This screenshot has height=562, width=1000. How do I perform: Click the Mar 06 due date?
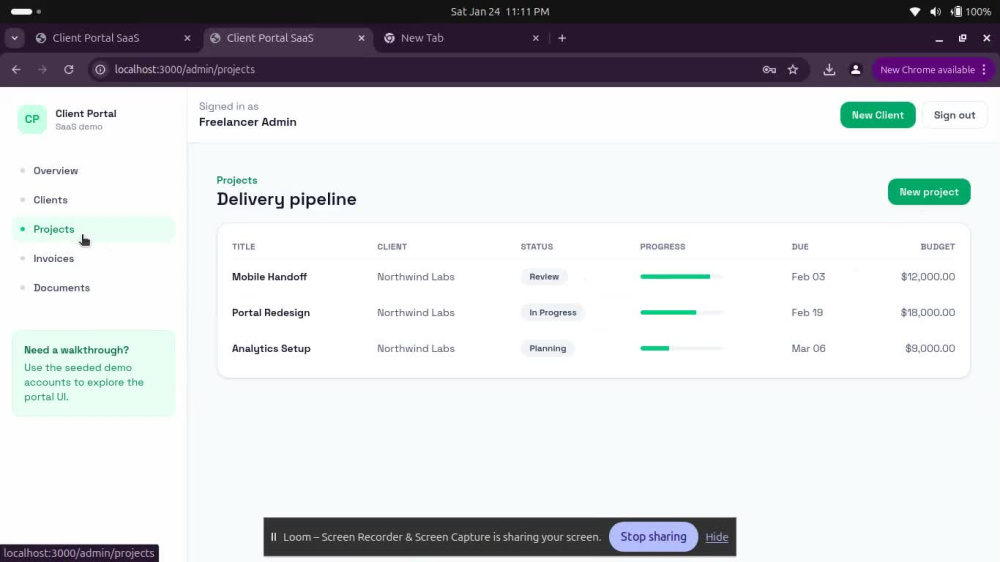point(808,348)
